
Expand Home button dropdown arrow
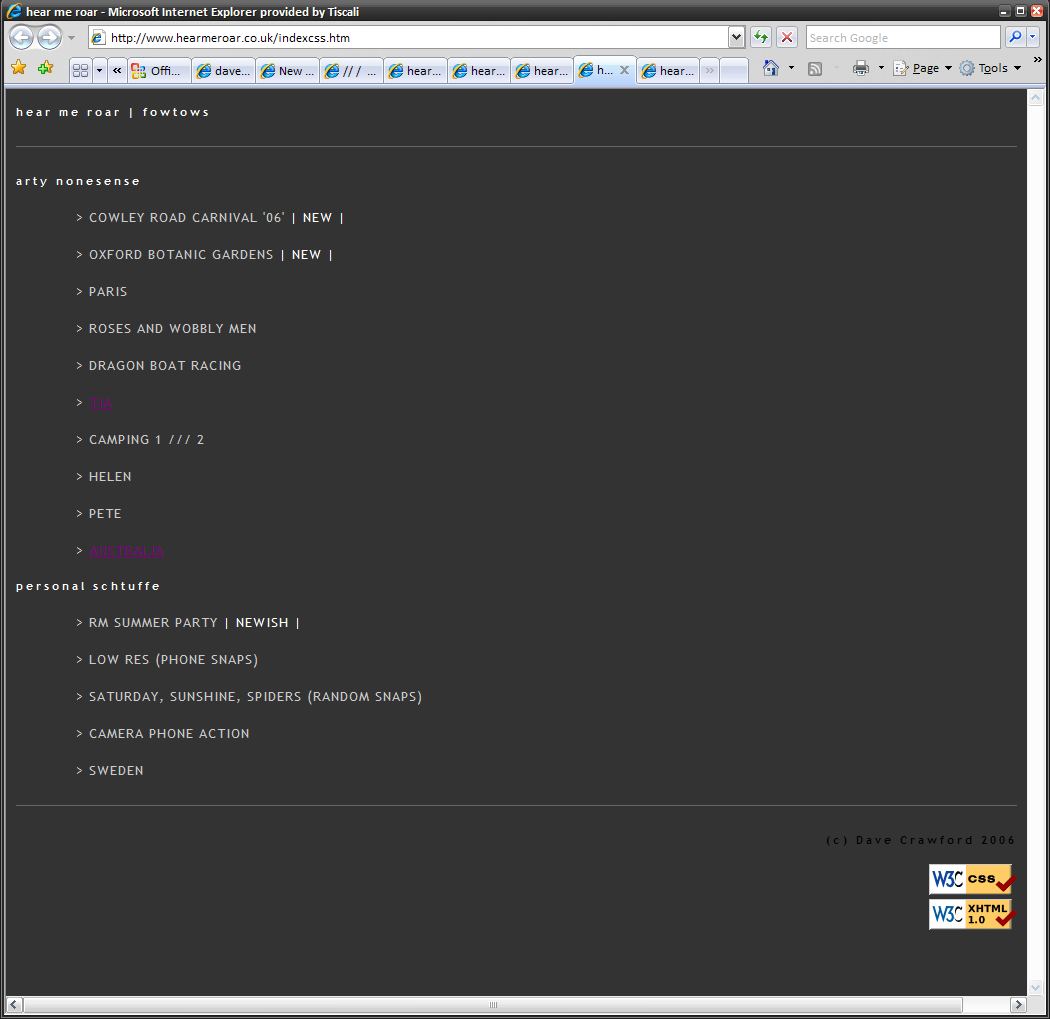tap(791, 68)
